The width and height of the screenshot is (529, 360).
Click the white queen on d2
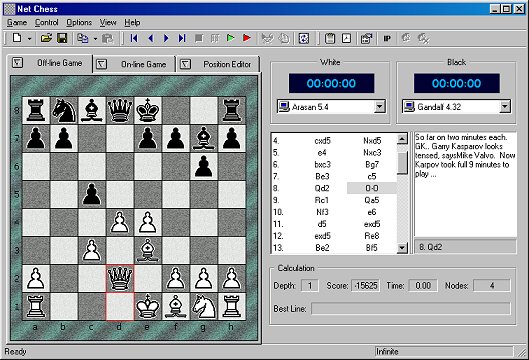120,278
